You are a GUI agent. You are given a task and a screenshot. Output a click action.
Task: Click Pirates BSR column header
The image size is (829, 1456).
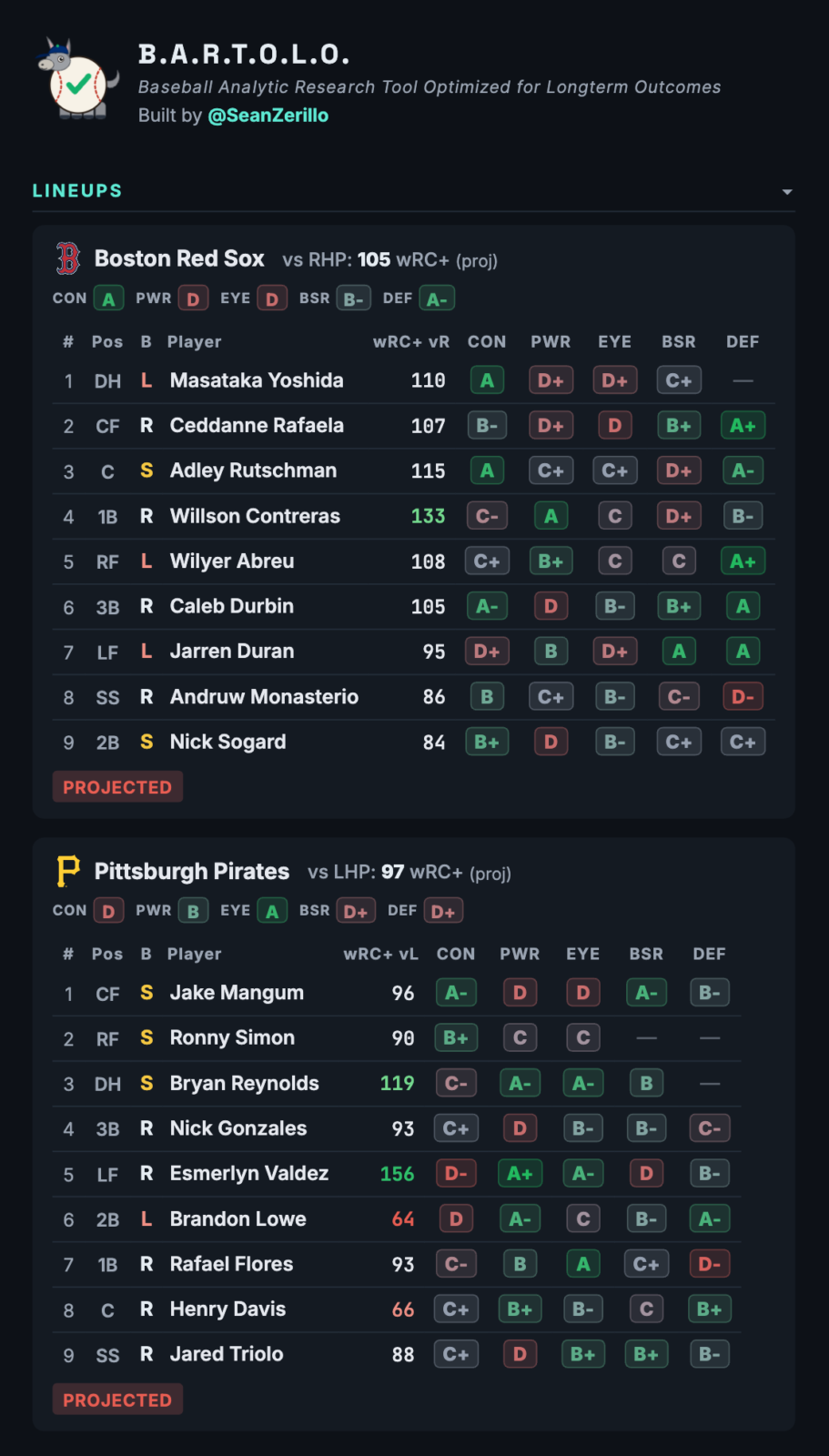pos(646,955)
